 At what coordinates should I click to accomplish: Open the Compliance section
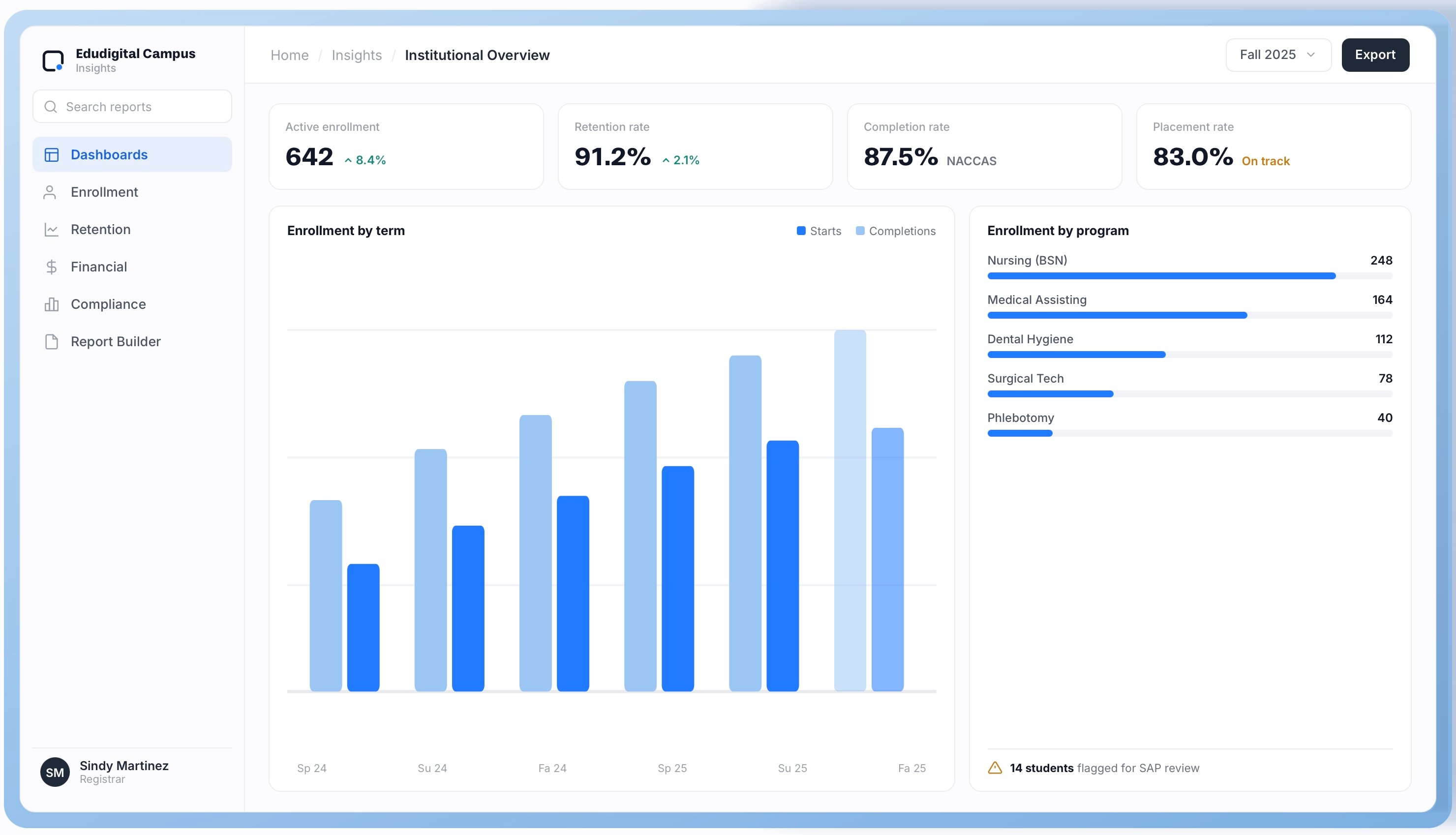[132, 304]
